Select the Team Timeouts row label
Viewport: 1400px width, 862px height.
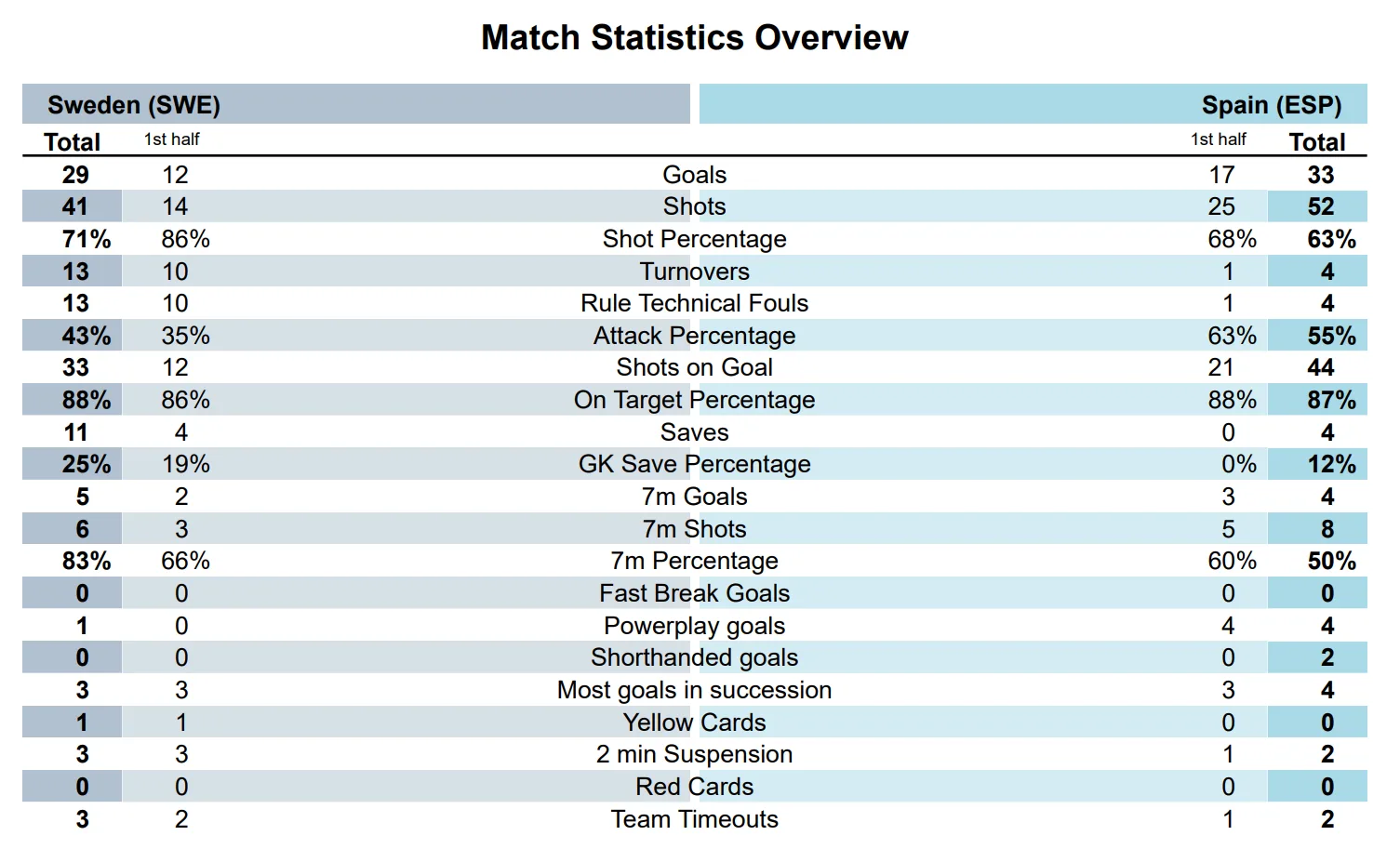tap(694, 819)
